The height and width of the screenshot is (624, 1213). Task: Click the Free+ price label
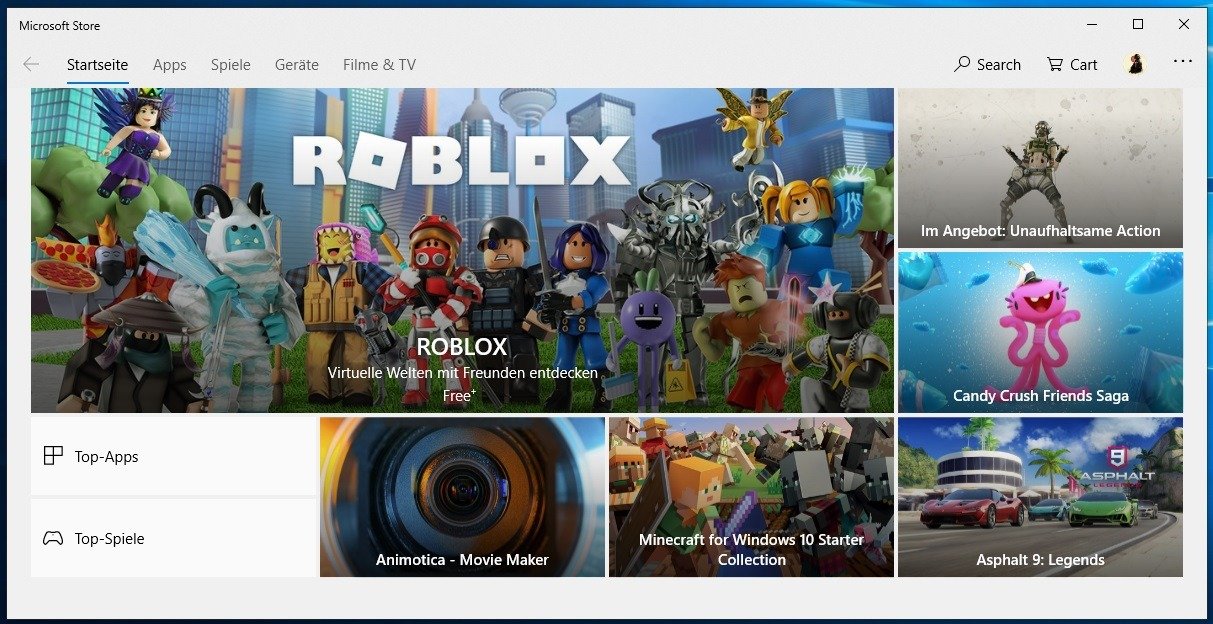[x=459, y=395]
